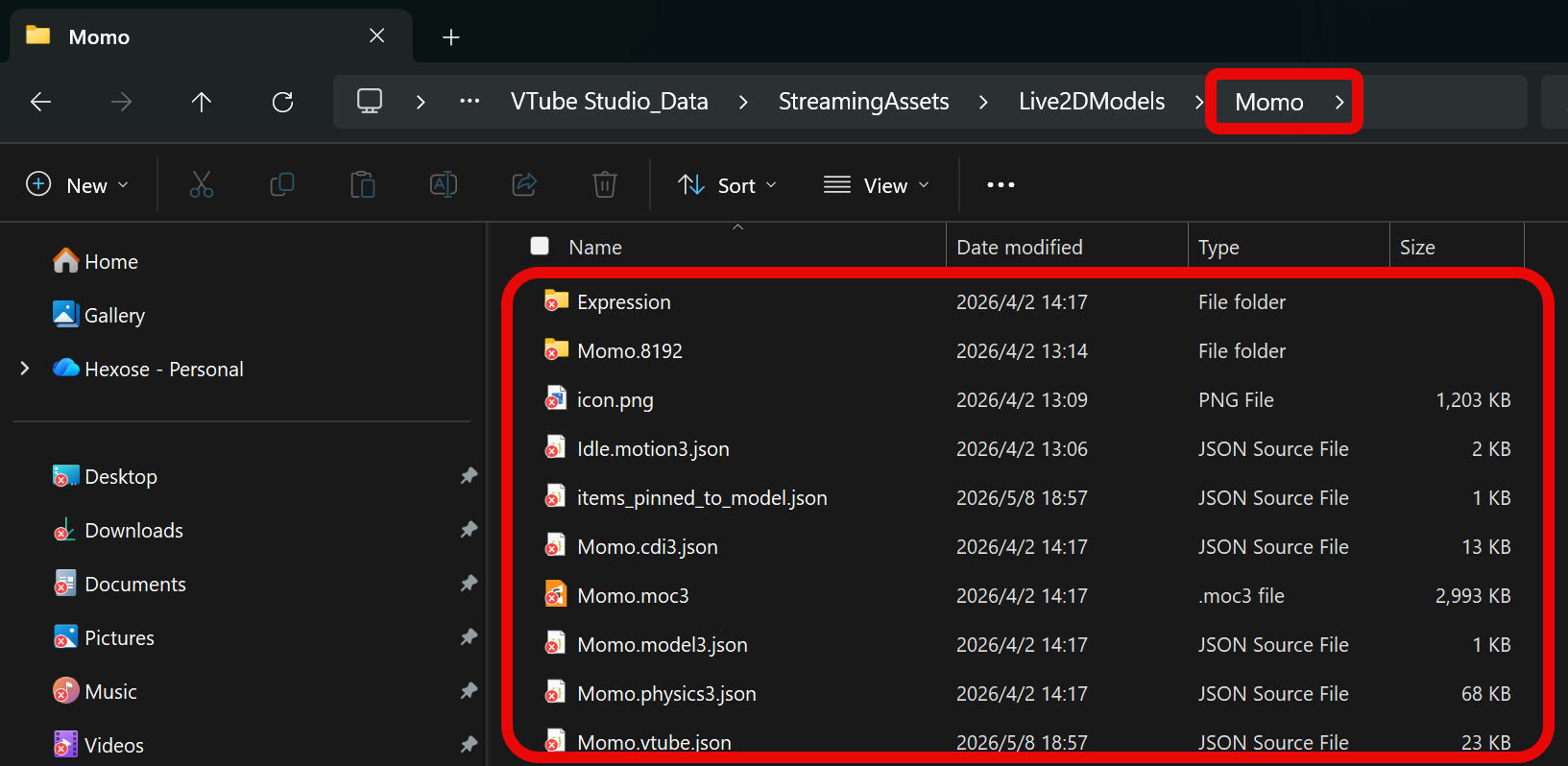Viewport: 1568px width, 766px height.
Task: Click the Cut scissors icon
Action: click(x=202, y=184)
